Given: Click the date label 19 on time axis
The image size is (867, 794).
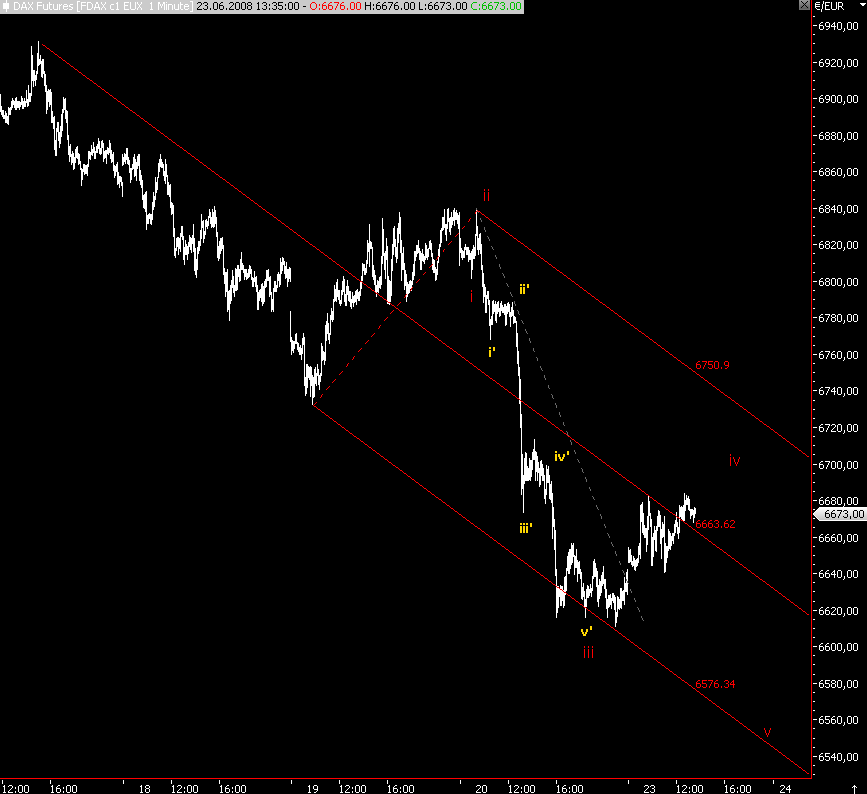Looking at the screenshot, I should click(313, 789).
